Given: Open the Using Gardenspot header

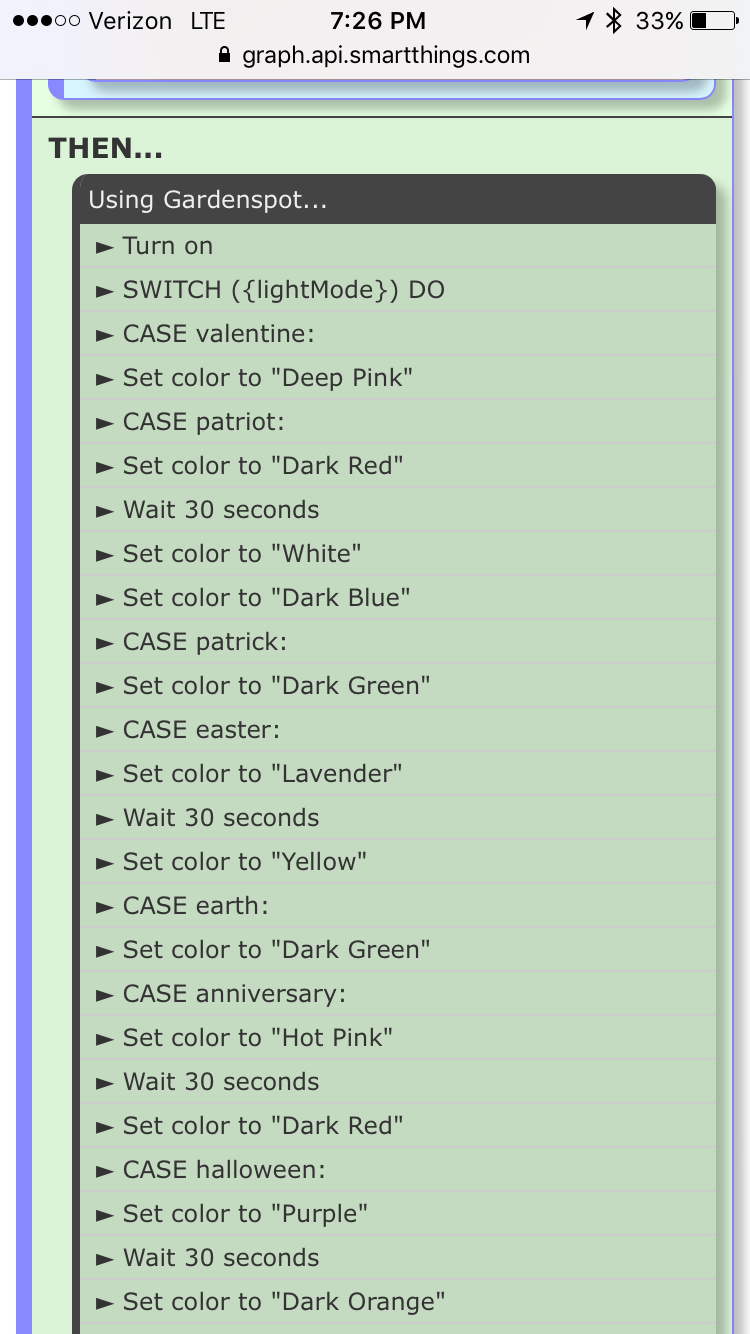Looking at the screenshot, I should click(x=394, y=200).
